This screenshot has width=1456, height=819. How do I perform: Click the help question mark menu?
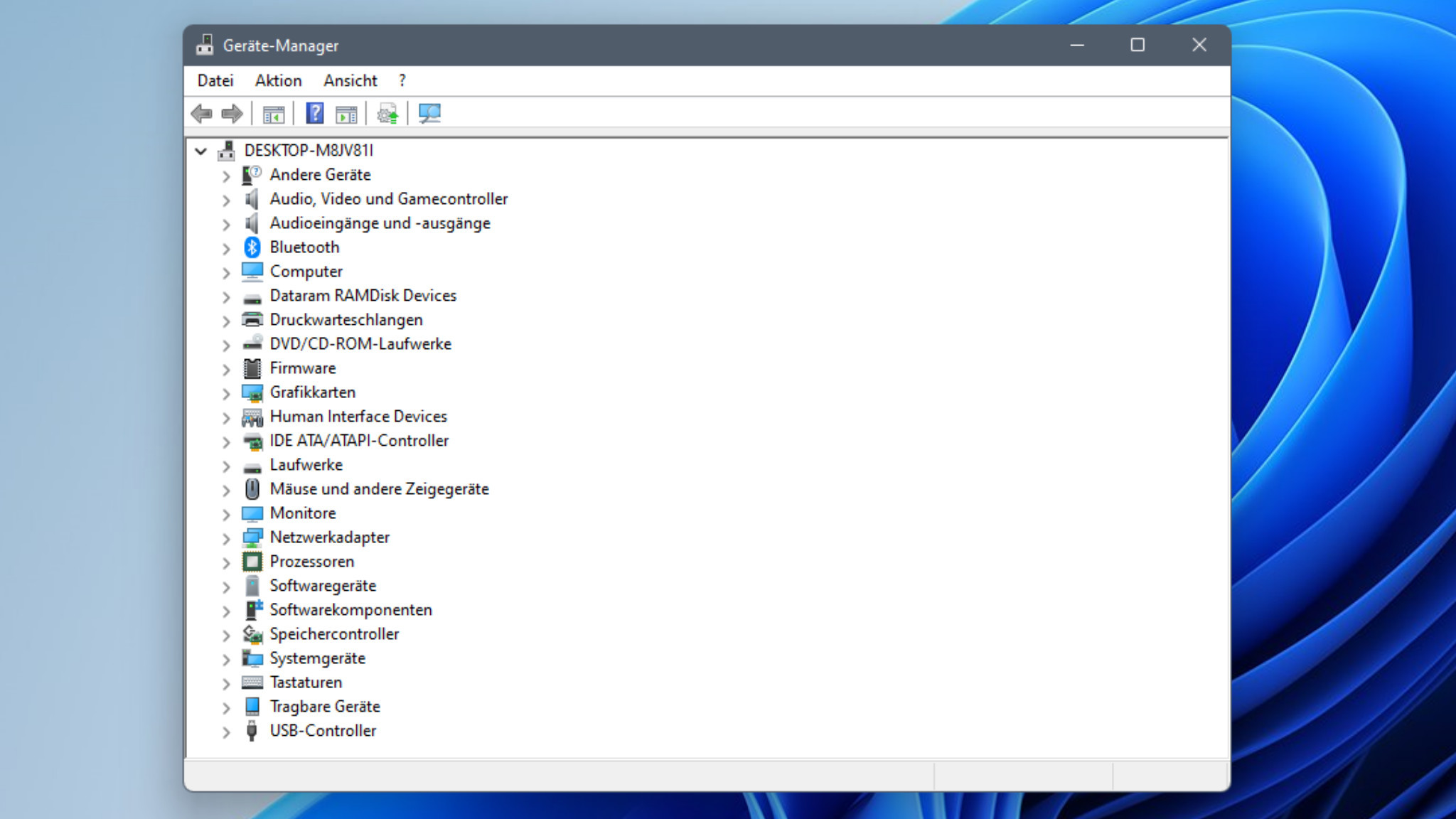401,80
